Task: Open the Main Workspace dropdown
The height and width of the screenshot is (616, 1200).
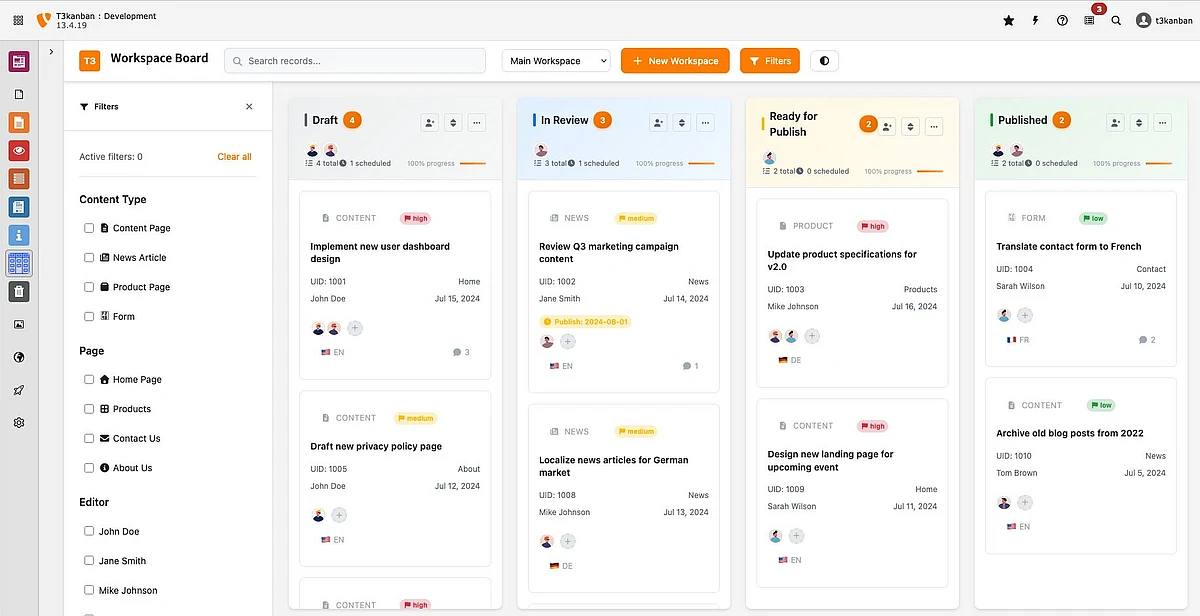Action: (x=555, y=61)
